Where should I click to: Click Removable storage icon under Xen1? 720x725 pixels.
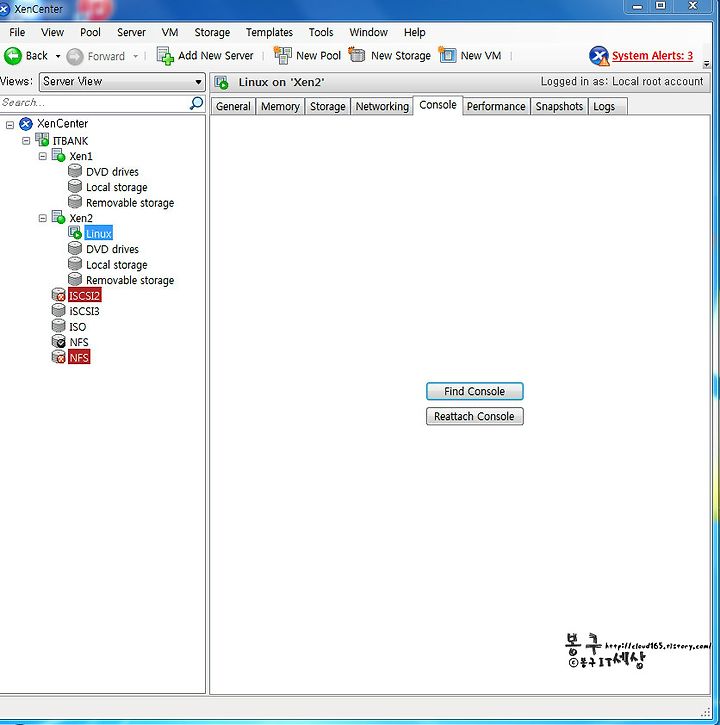75,202
